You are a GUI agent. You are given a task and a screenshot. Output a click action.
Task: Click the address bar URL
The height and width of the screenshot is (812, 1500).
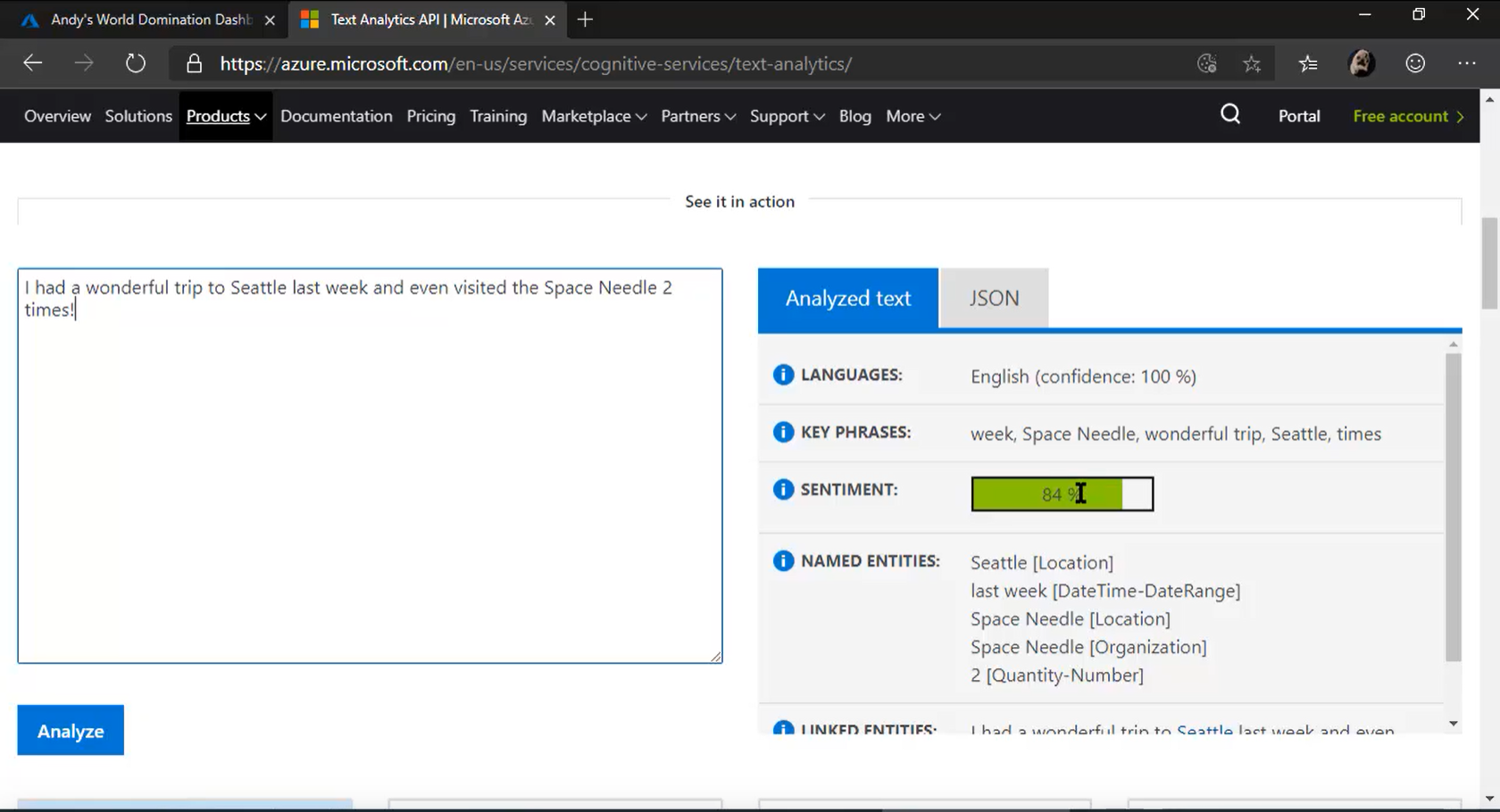536,64
